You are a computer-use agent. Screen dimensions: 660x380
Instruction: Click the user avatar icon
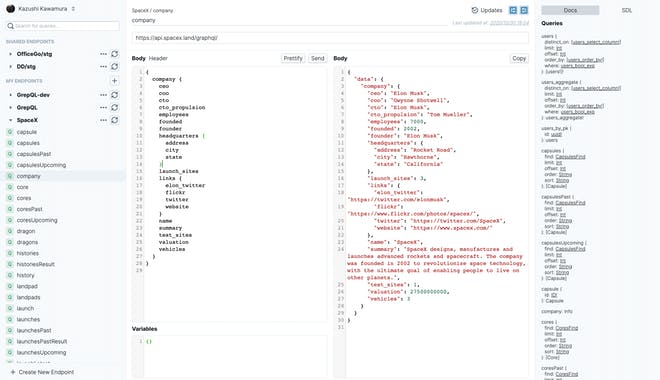point(11,8)
